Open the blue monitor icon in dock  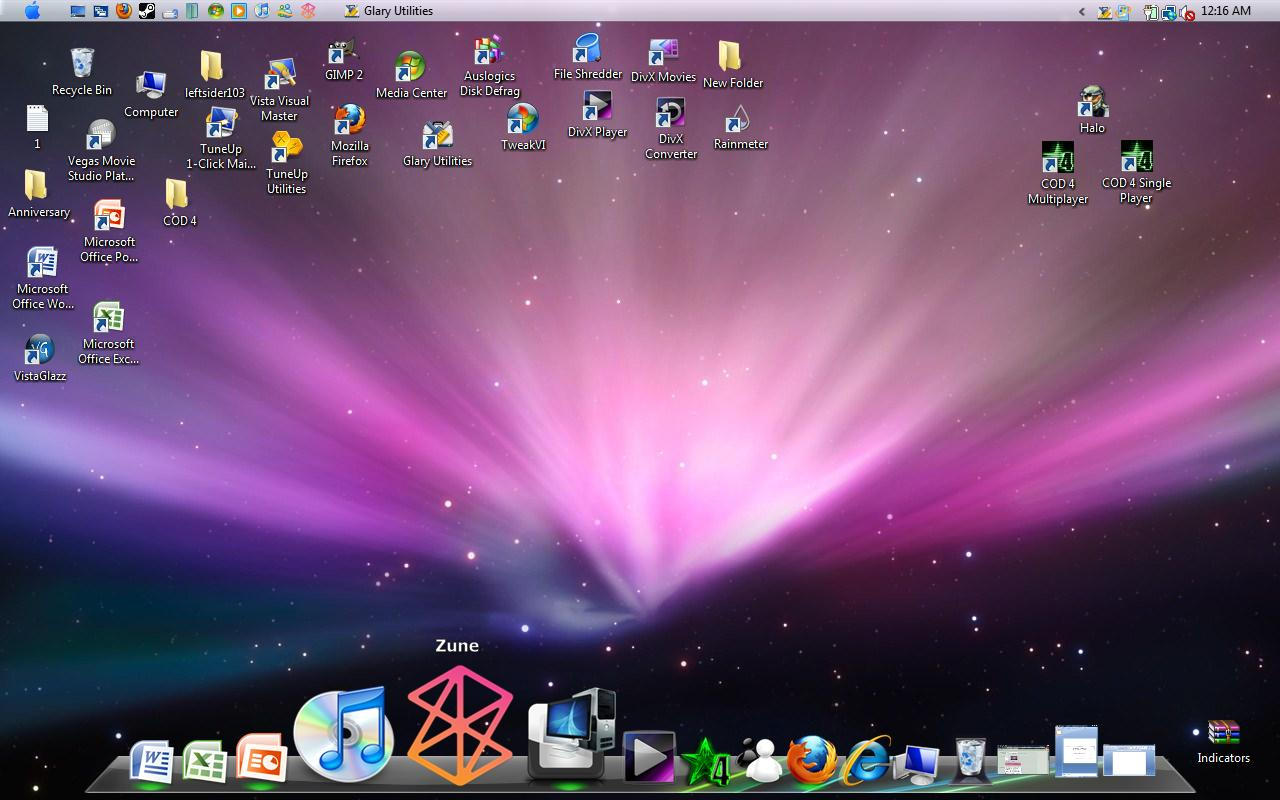coord(916,764)
